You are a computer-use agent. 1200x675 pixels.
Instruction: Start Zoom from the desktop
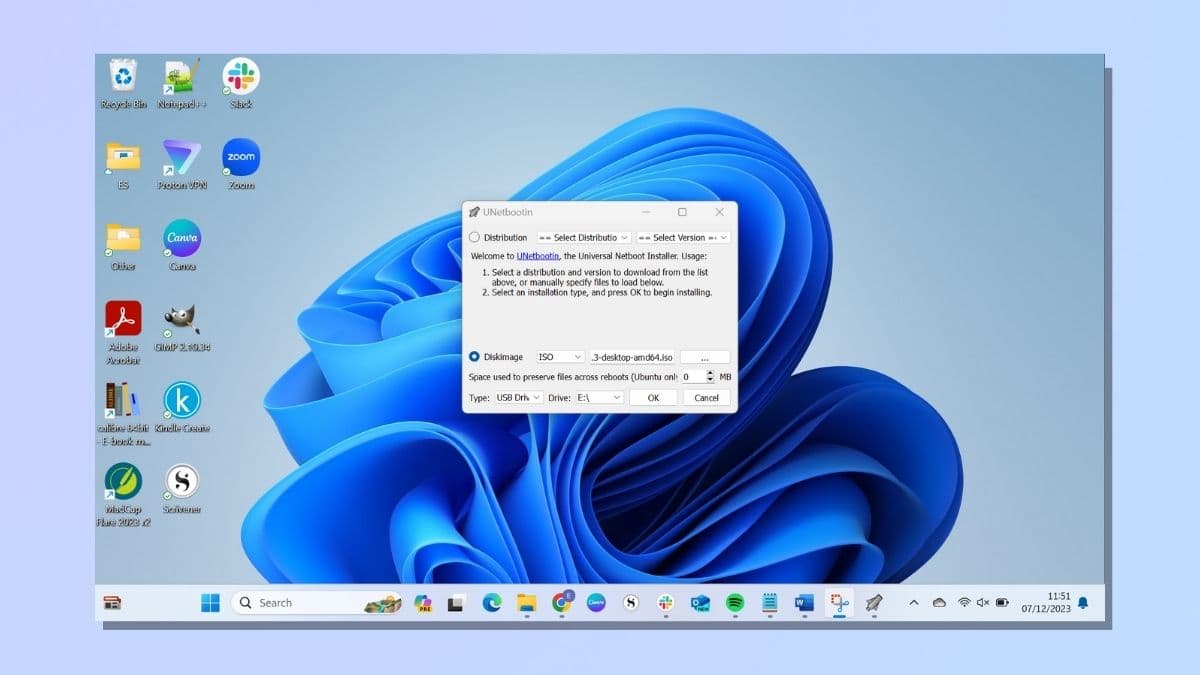[x=240, y=158]
